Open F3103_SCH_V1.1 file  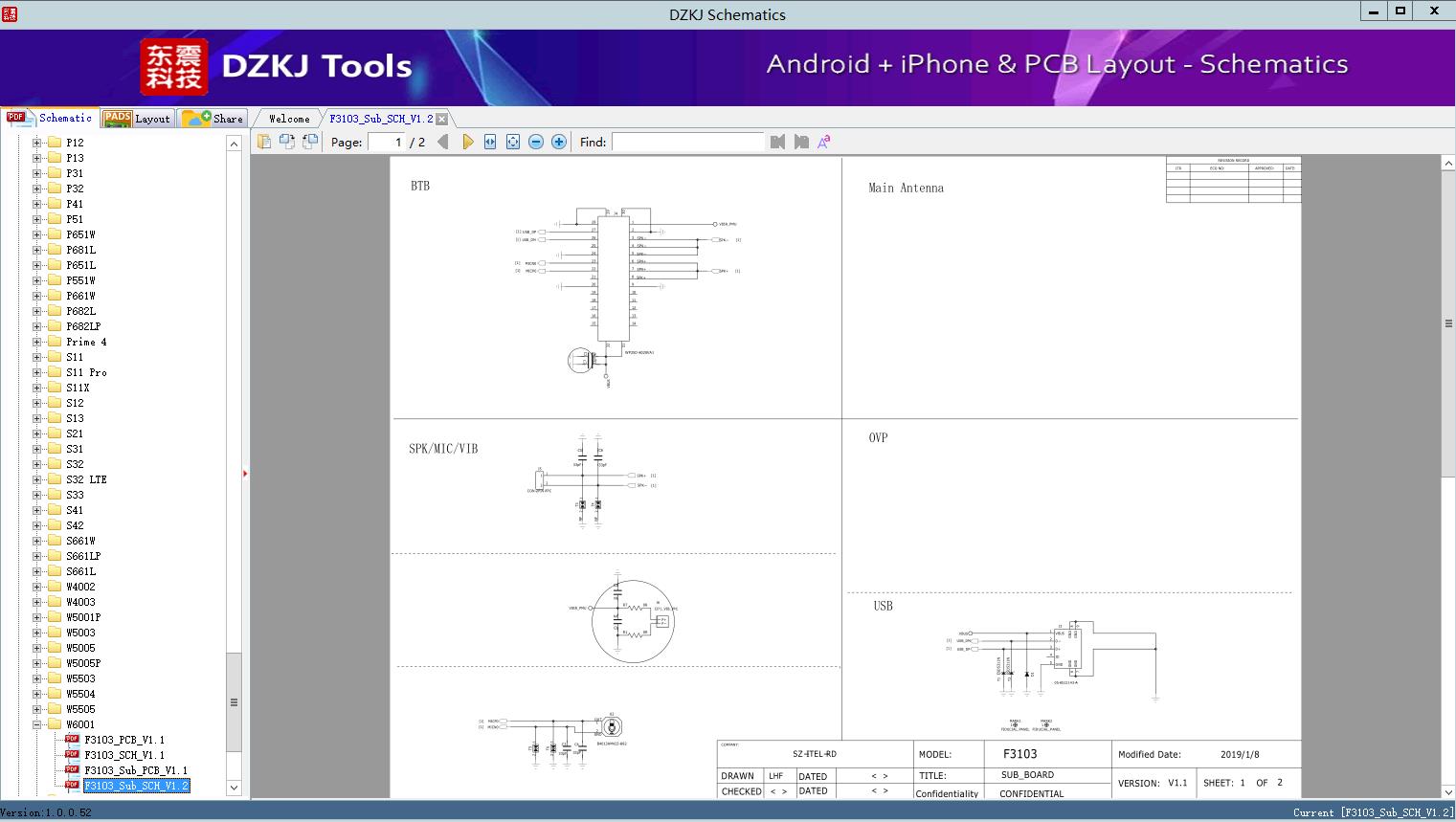coord(124,755)
